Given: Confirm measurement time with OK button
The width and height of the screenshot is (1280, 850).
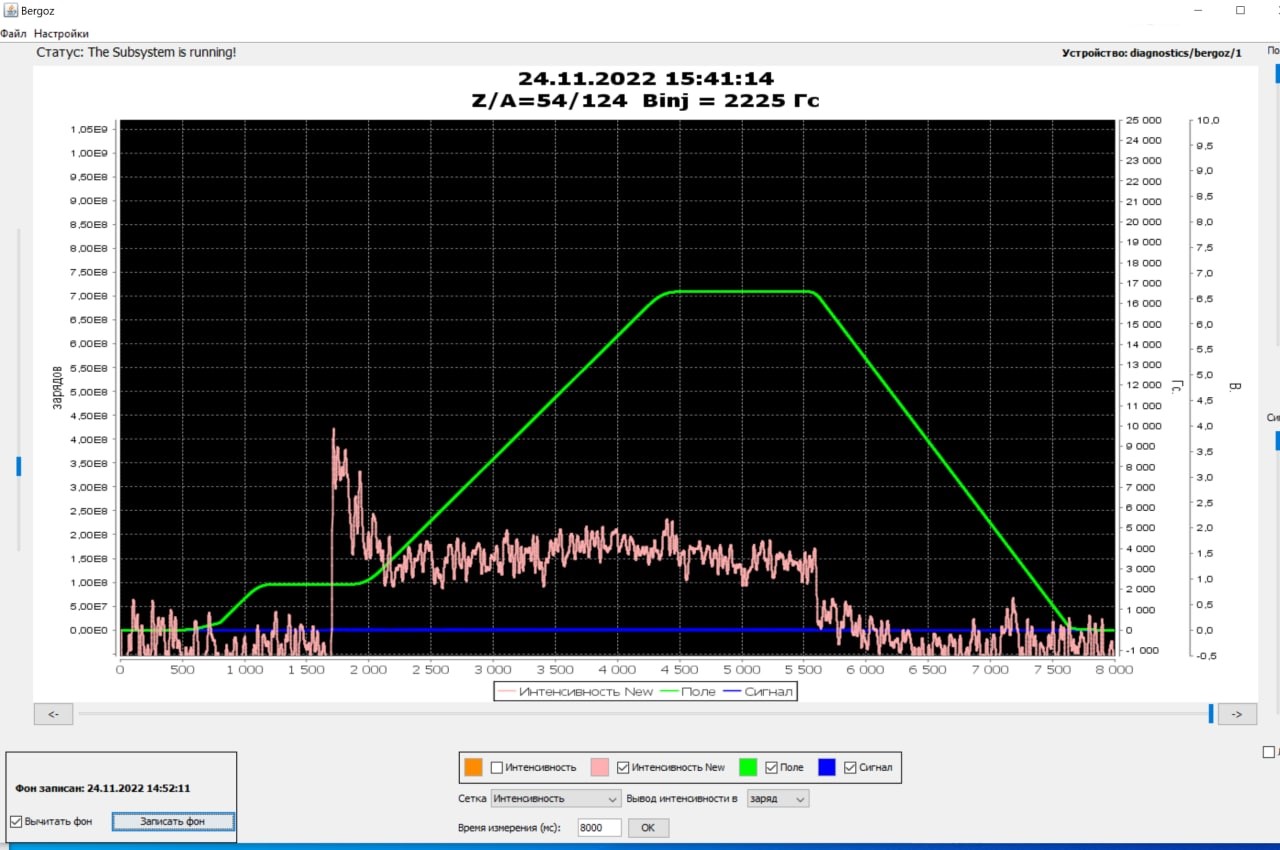Looking at the screenshot, I should 647,827.
